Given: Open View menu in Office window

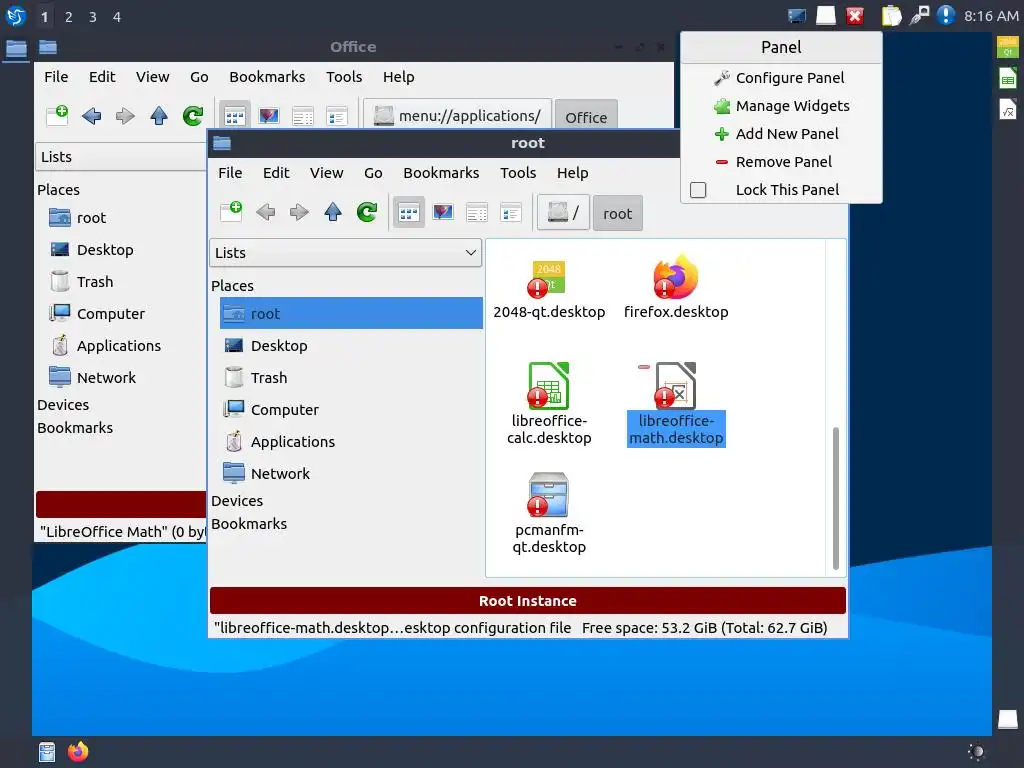Looking at the screenshot, I should pyautogui.click(x=153, y=77).
